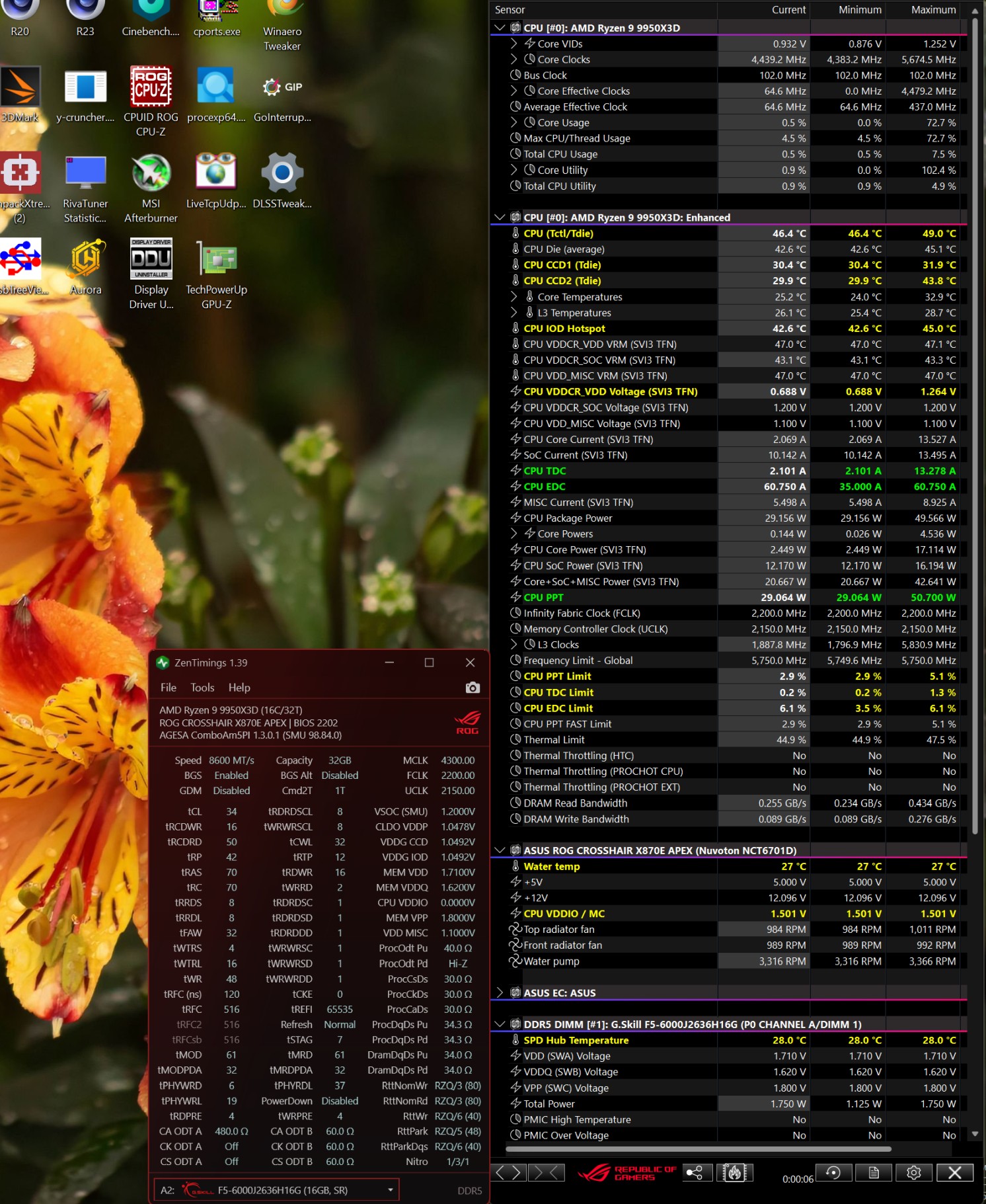Expand the Core Clocks row
The width and height of the screenshot is (986, 1204).
click(514, 60)
